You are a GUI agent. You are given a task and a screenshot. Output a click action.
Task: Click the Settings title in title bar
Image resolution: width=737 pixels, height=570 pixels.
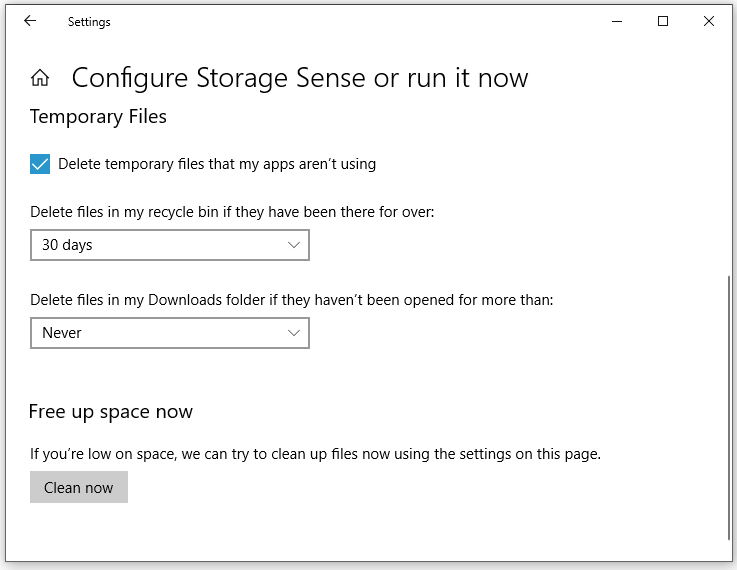[89, 22]
